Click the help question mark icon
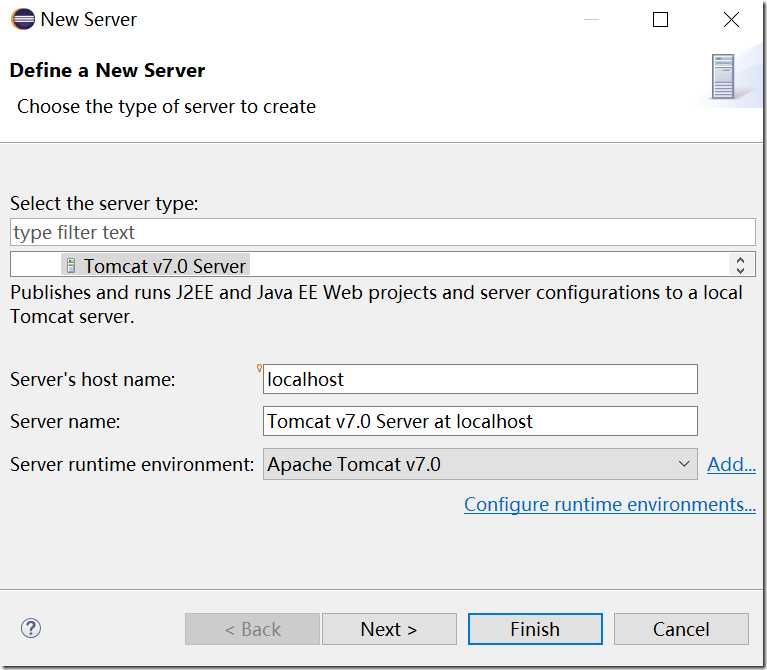 coord(31,628)
